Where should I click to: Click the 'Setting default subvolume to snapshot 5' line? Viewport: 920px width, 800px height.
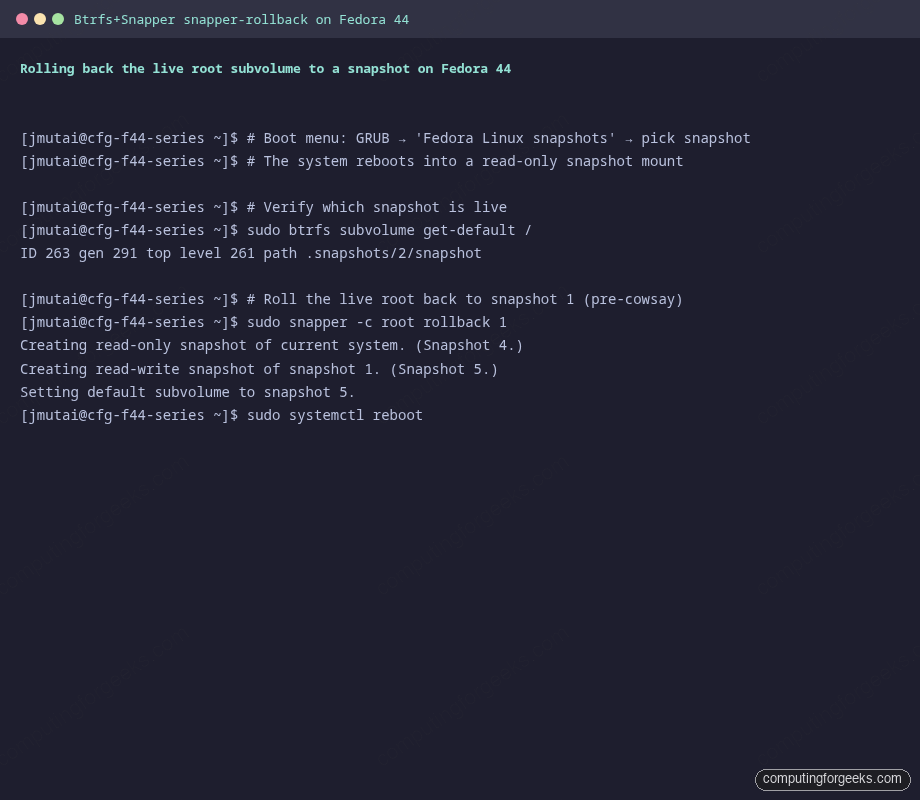coord(187,392)
